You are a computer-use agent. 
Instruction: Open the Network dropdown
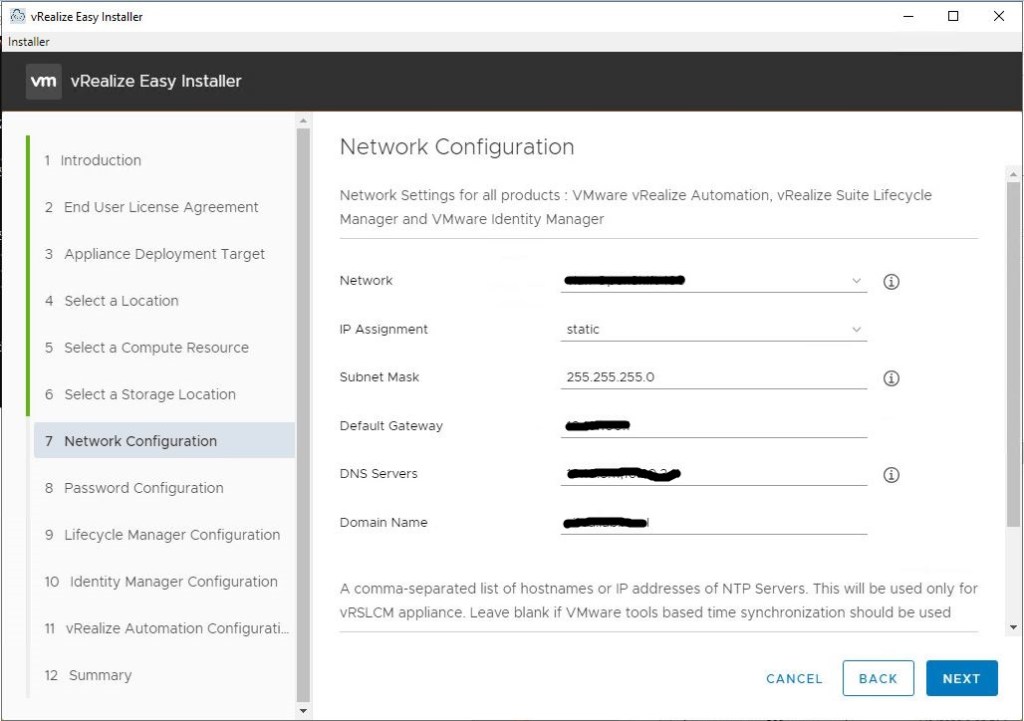pyautogui.click(x=713, y=281)
